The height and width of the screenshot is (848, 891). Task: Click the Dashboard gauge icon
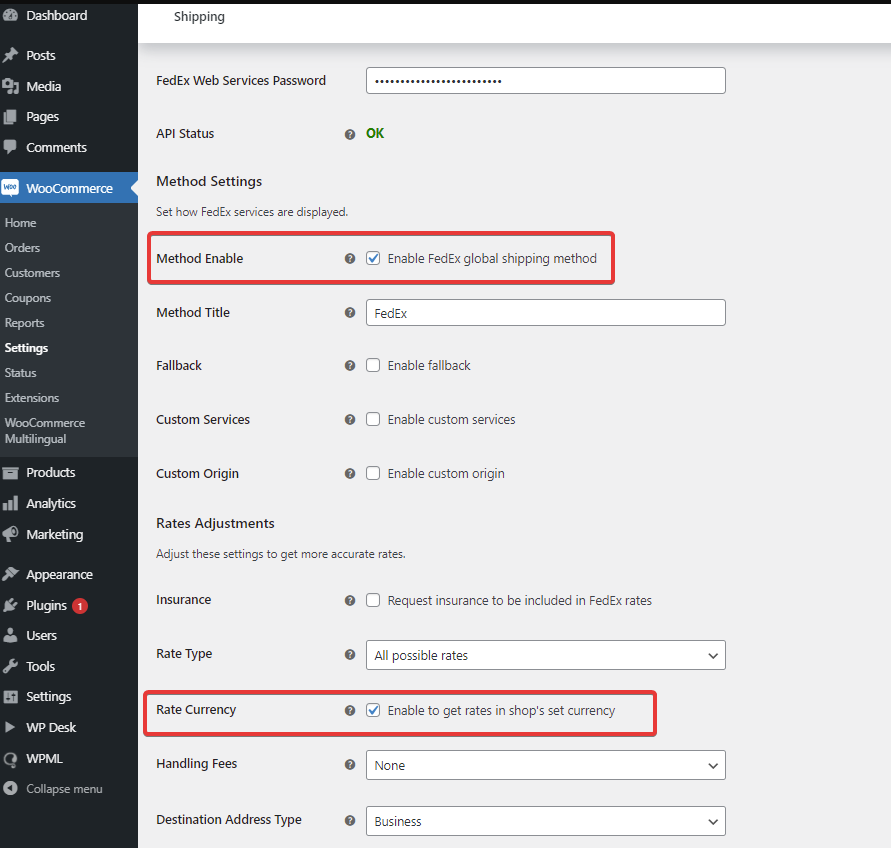coord(10,15)
